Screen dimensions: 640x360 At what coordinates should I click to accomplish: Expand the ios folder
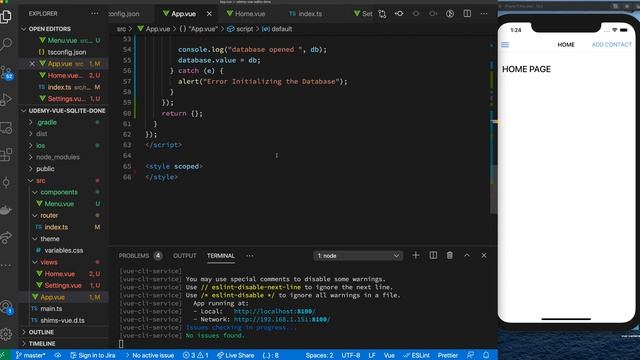[40, 146]
